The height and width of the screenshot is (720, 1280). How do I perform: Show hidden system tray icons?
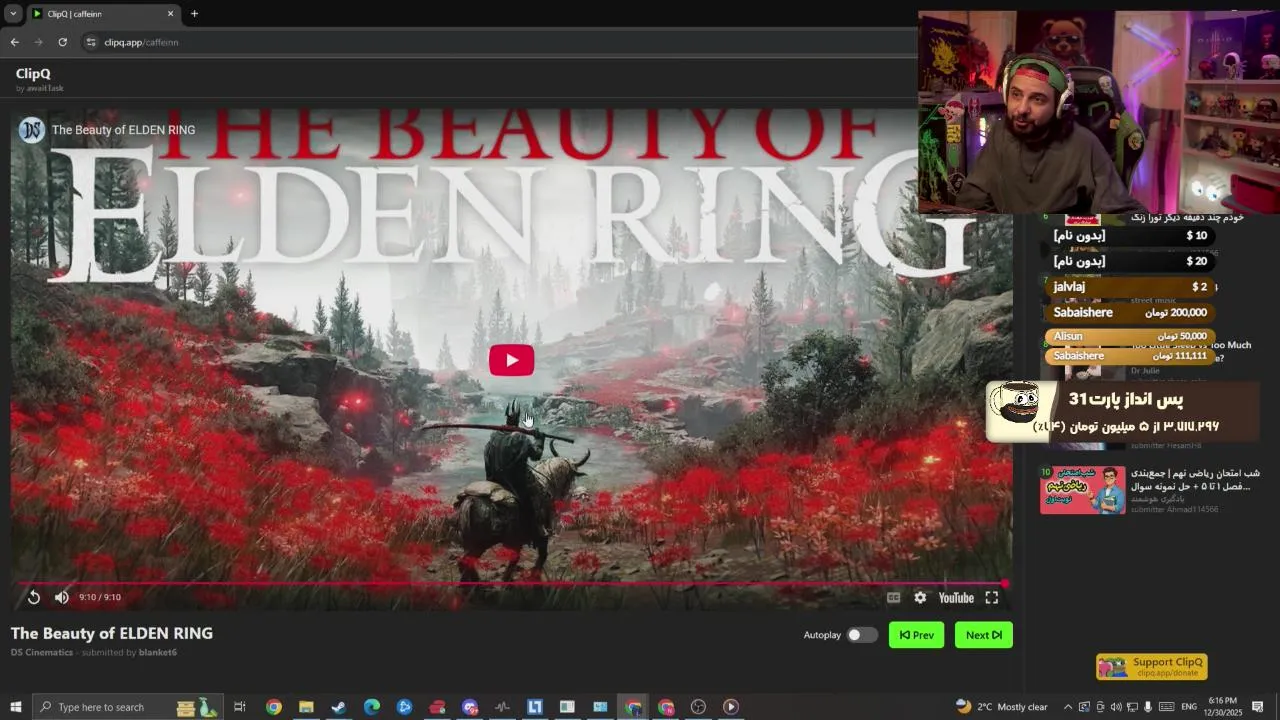[1068, 707]
